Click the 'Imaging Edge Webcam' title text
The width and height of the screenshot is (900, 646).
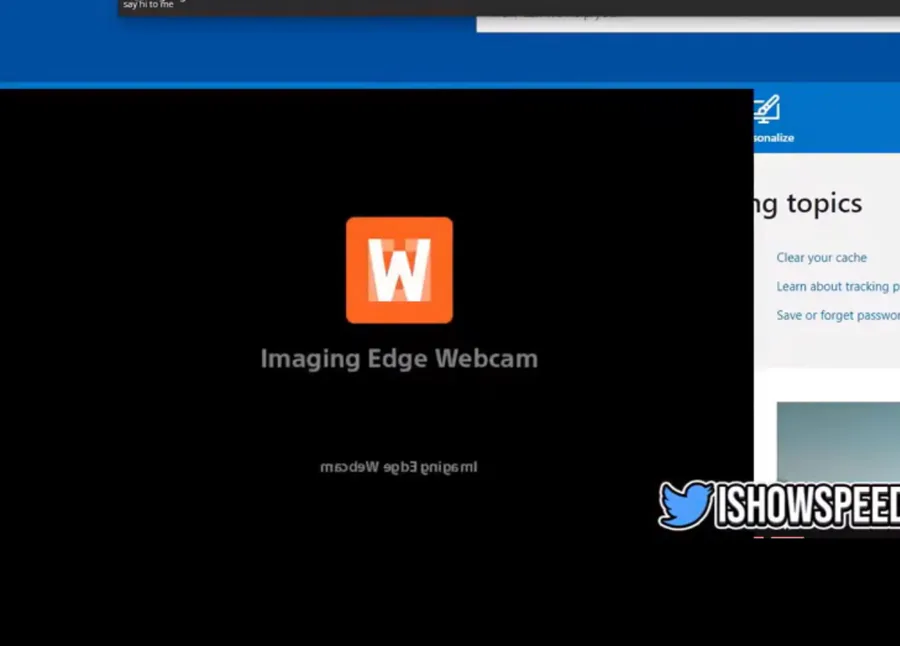point(399,359)
